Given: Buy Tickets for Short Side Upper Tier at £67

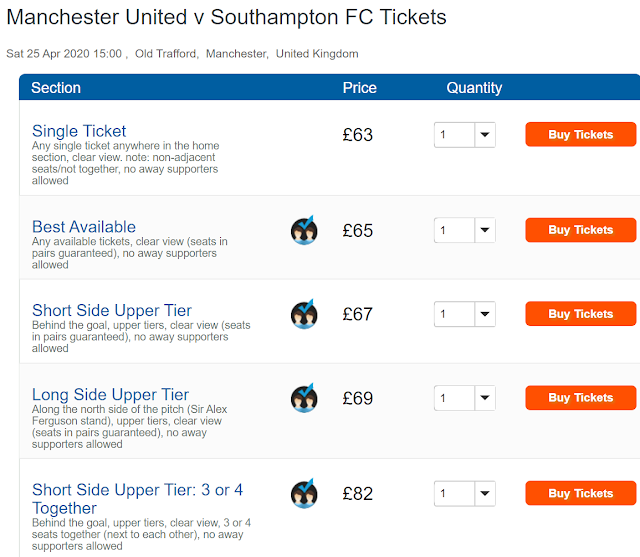Looking at the screenshot, I should pos(580,314).
